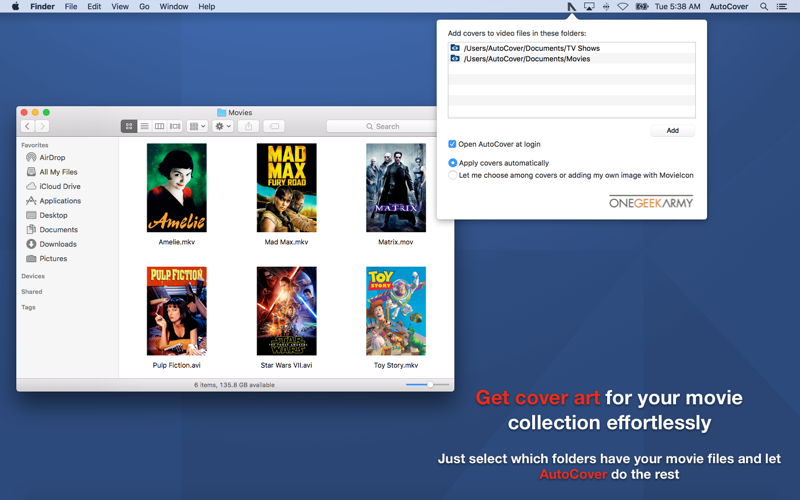Toggle Open AutoCover at login checkbox

pyautogui.click(x=452, y=144)
